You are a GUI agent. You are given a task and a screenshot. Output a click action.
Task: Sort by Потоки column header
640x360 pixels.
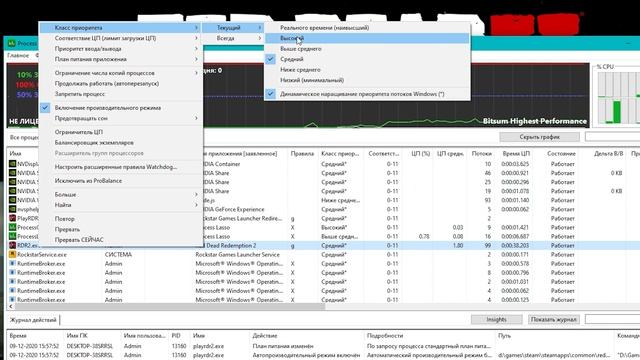pos(481,154)
